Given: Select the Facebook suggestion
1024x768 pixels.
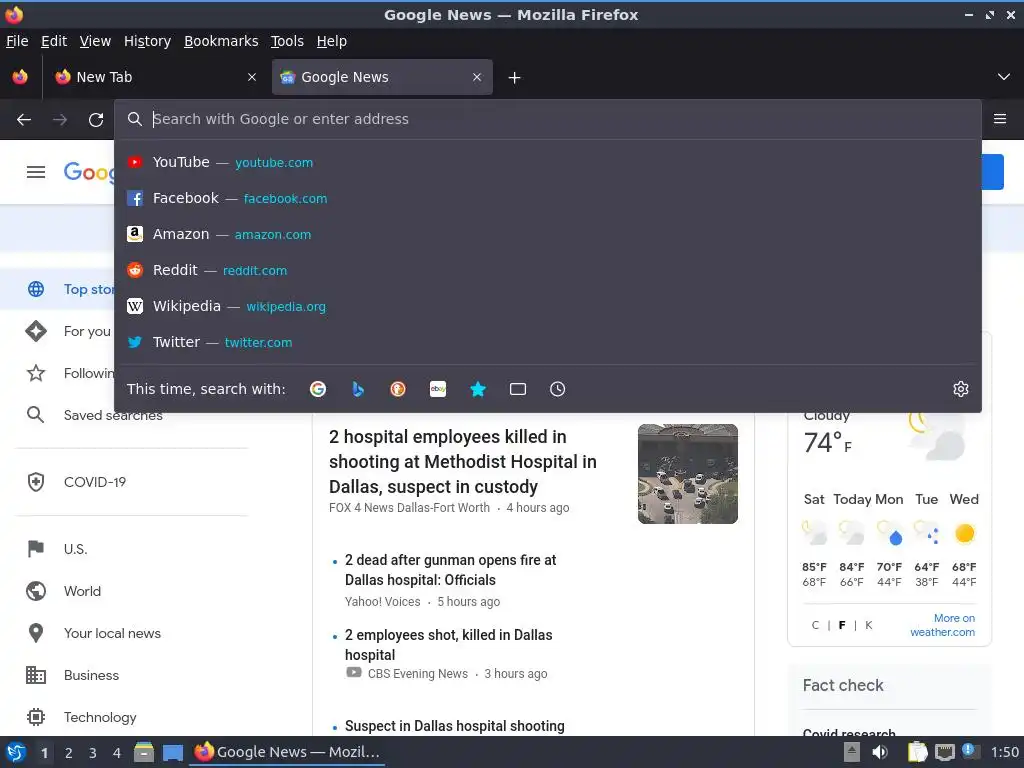Looking at the screenshot, I should [x=547, y=199].
